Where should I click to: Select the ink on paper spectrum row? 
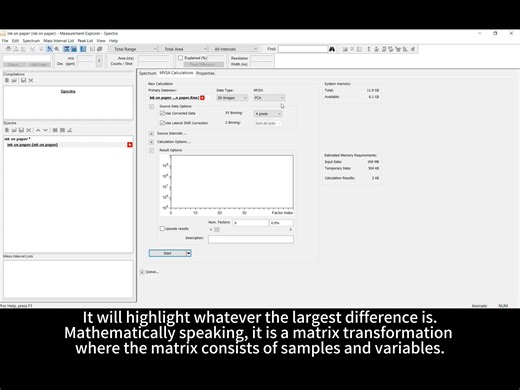68,145
